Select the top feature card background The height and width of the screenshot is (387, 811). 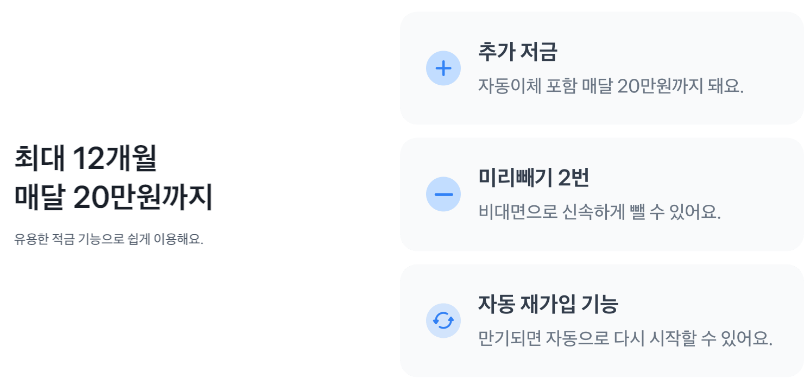602,68
